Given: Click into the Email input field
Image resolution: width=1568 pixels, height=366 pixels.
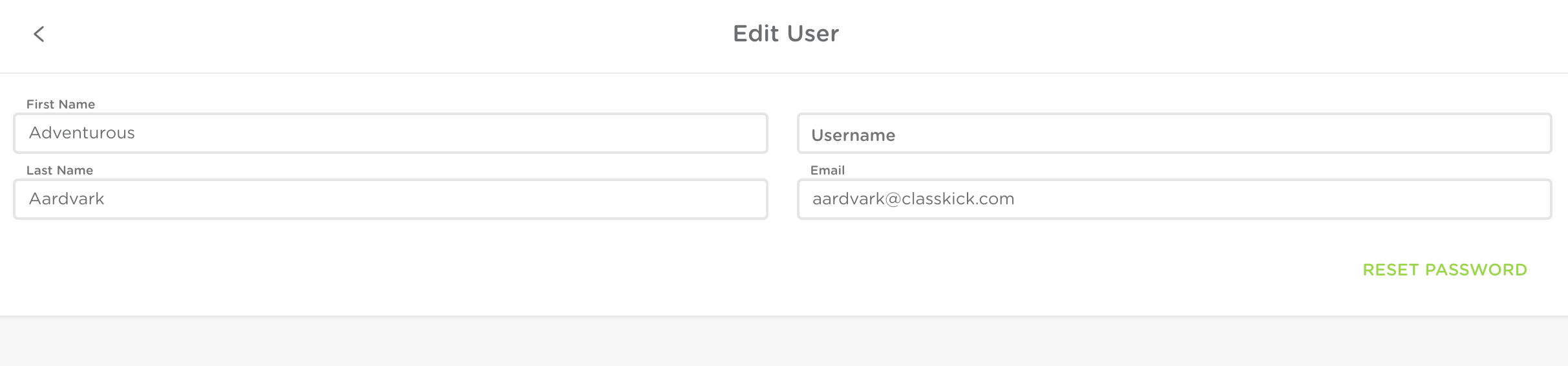Looking at the screenshot, I should (1174, 199).
